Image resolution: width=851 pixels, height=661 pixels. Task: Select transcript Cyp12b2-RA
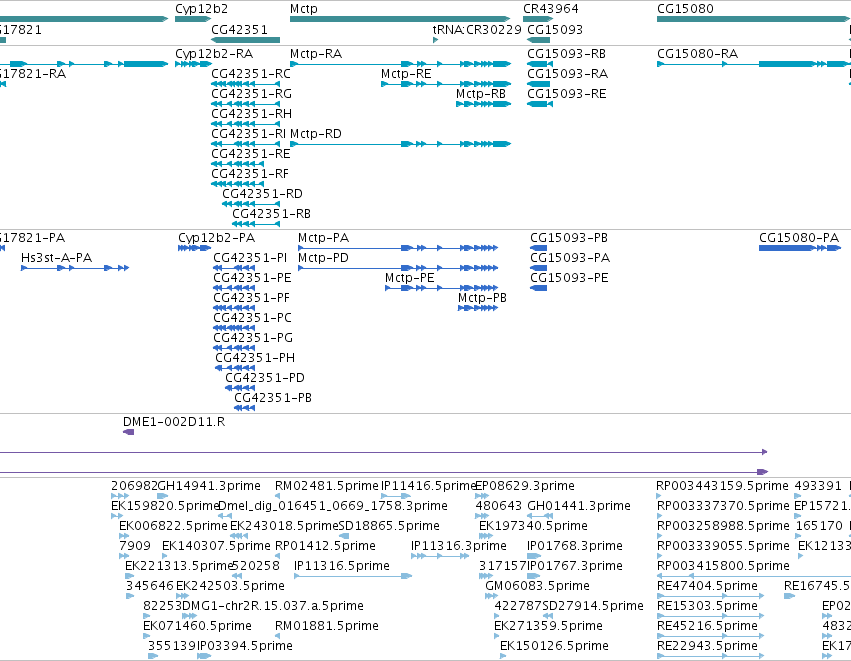tap(214, 54)
